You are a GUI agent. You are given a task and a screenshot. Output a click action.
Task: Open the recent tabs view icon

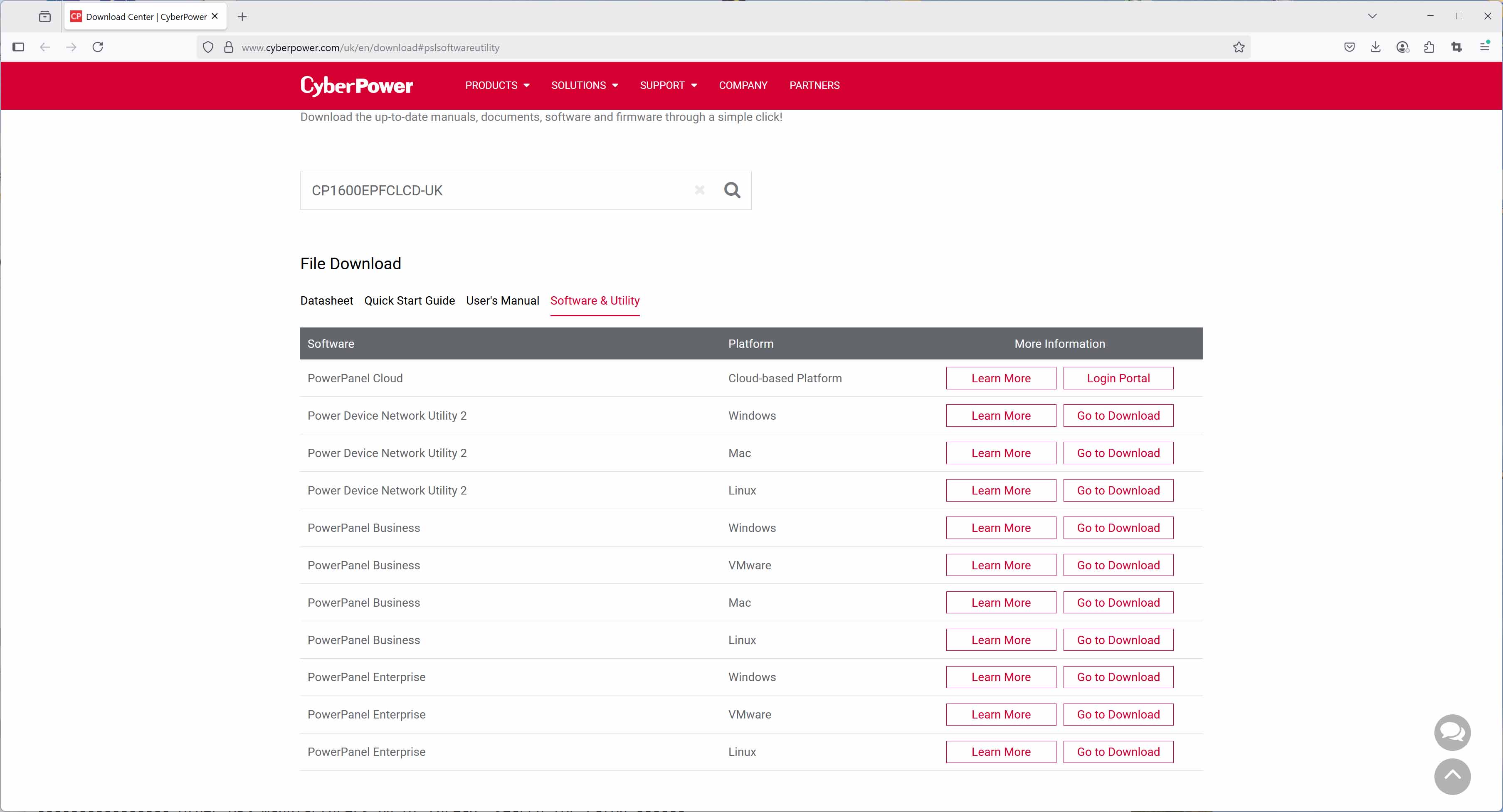[45, 16]
